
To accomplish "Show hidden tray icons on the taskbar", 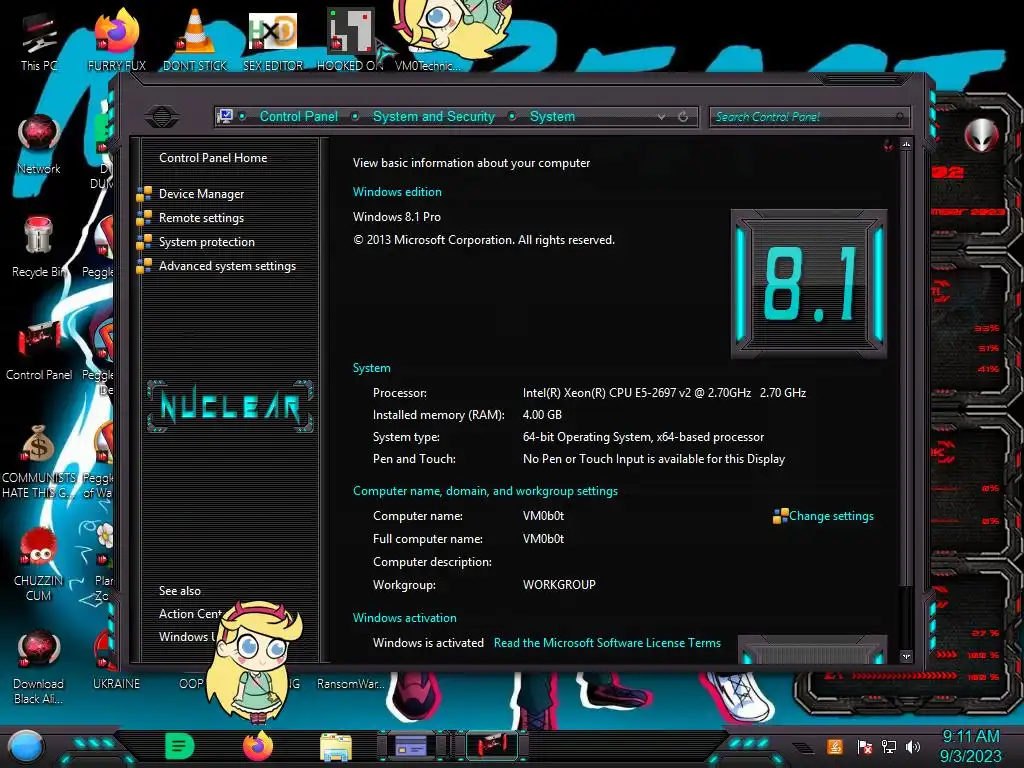I will (803, 747).
